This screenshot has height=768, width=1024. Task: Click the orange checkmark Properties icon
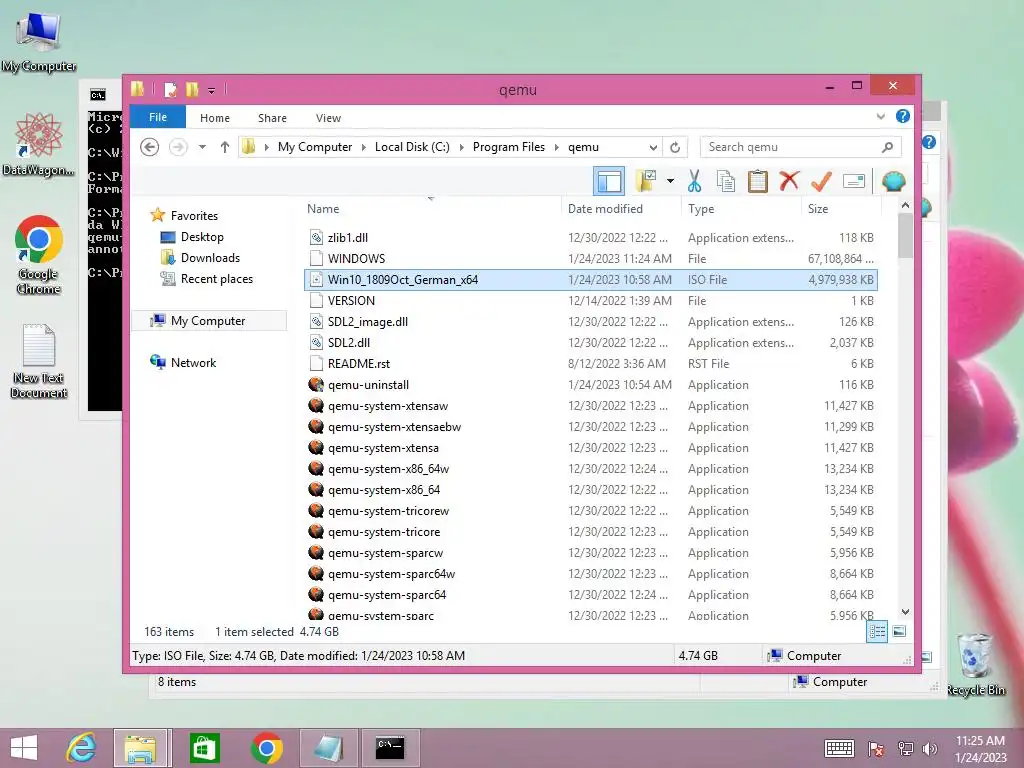tap(821, 181)
